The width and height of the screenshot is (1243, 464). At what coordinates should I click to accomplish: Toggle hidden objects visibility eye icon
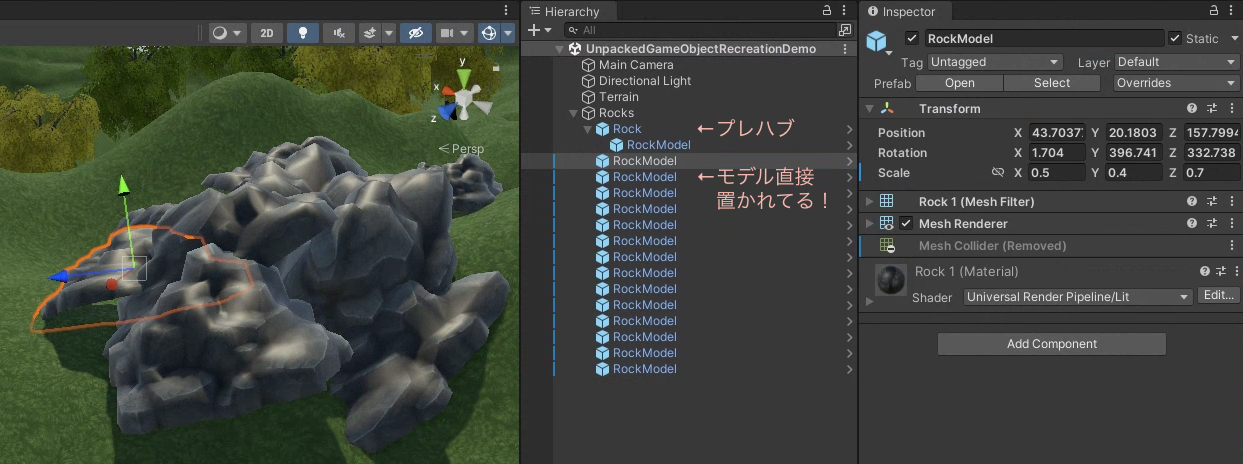click(x=416, y=33)
